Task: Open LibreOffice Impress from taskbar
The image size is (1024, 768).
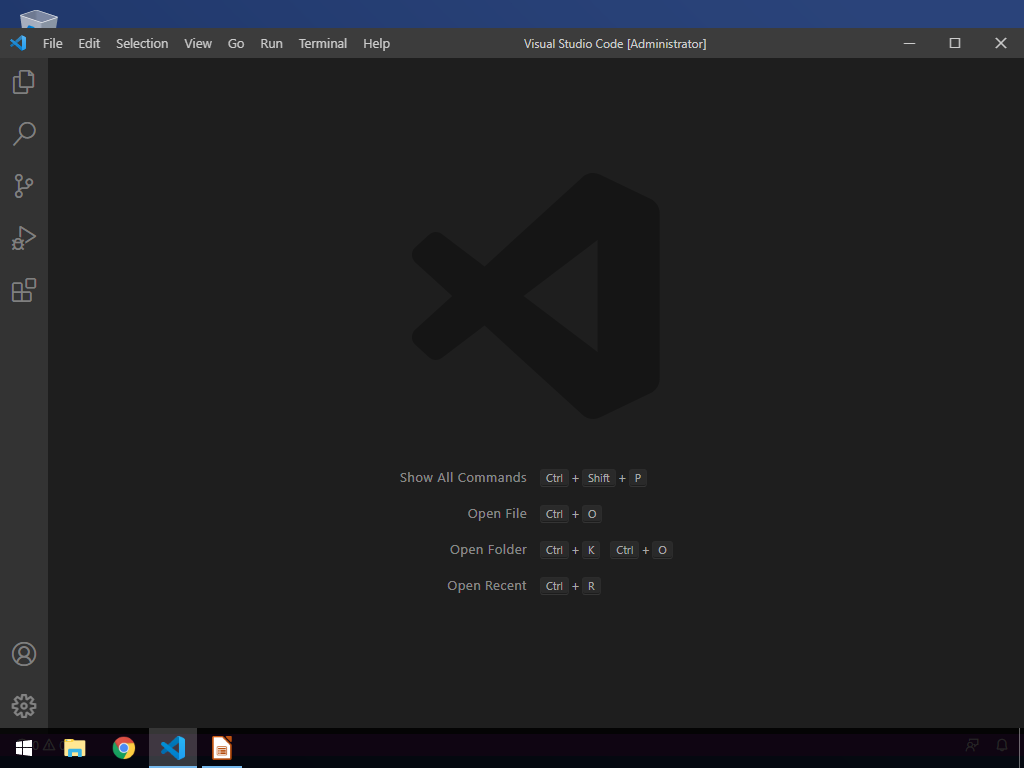Action: (221, 748)
